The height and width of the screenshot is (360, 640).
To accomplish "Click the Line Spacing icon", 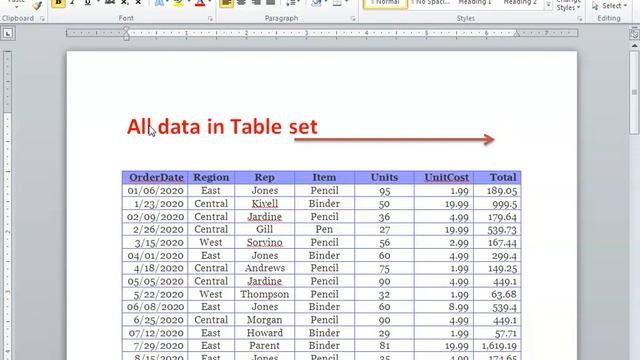I will [x=290, y=3].
